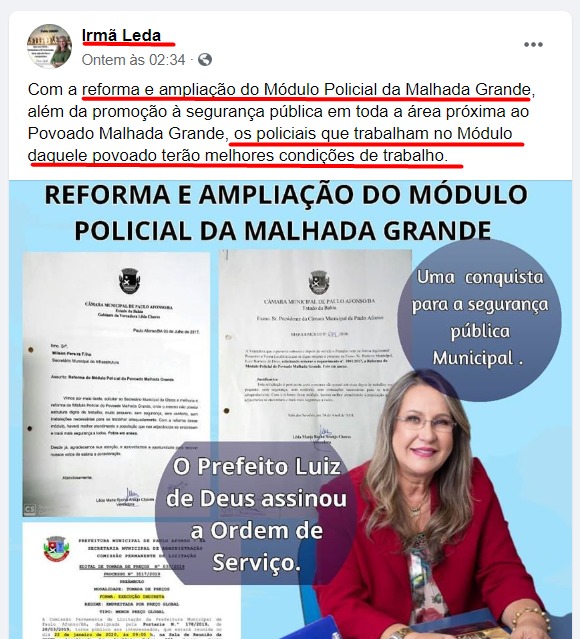
Task: Click the signature on the left letter
Action: click(132, 494)
